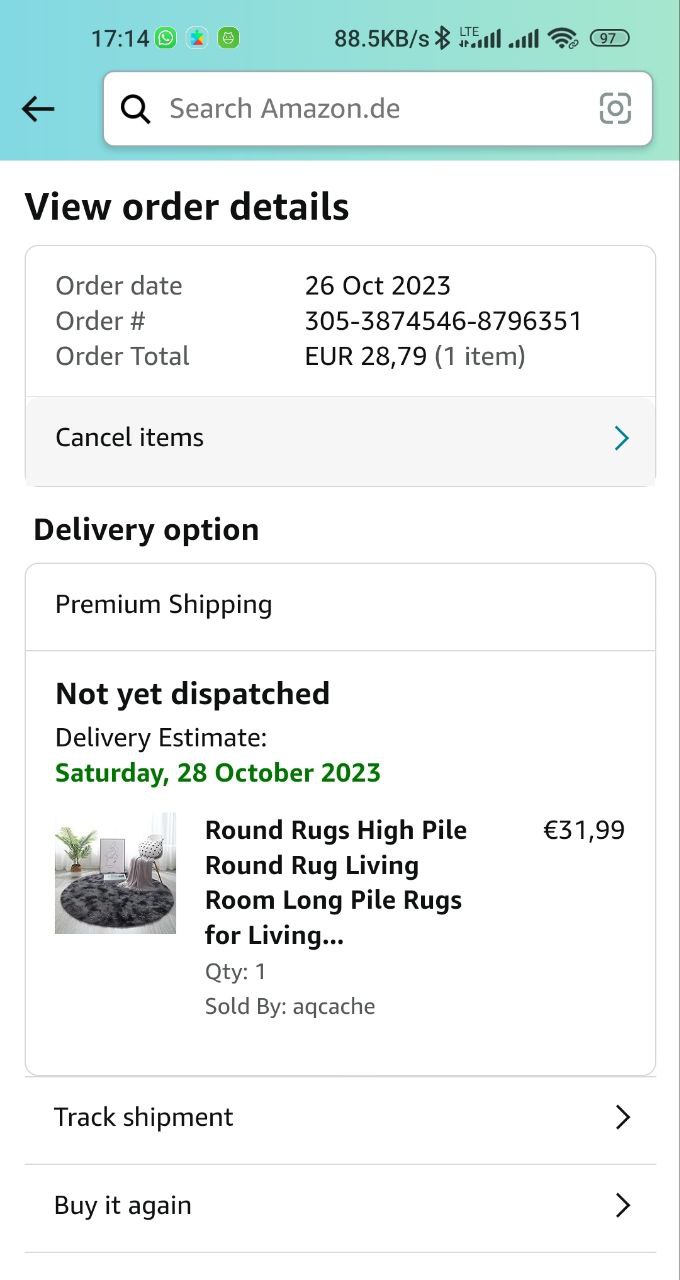
Task: Open the Round Rugs product title link
Action: pos(336,882)
